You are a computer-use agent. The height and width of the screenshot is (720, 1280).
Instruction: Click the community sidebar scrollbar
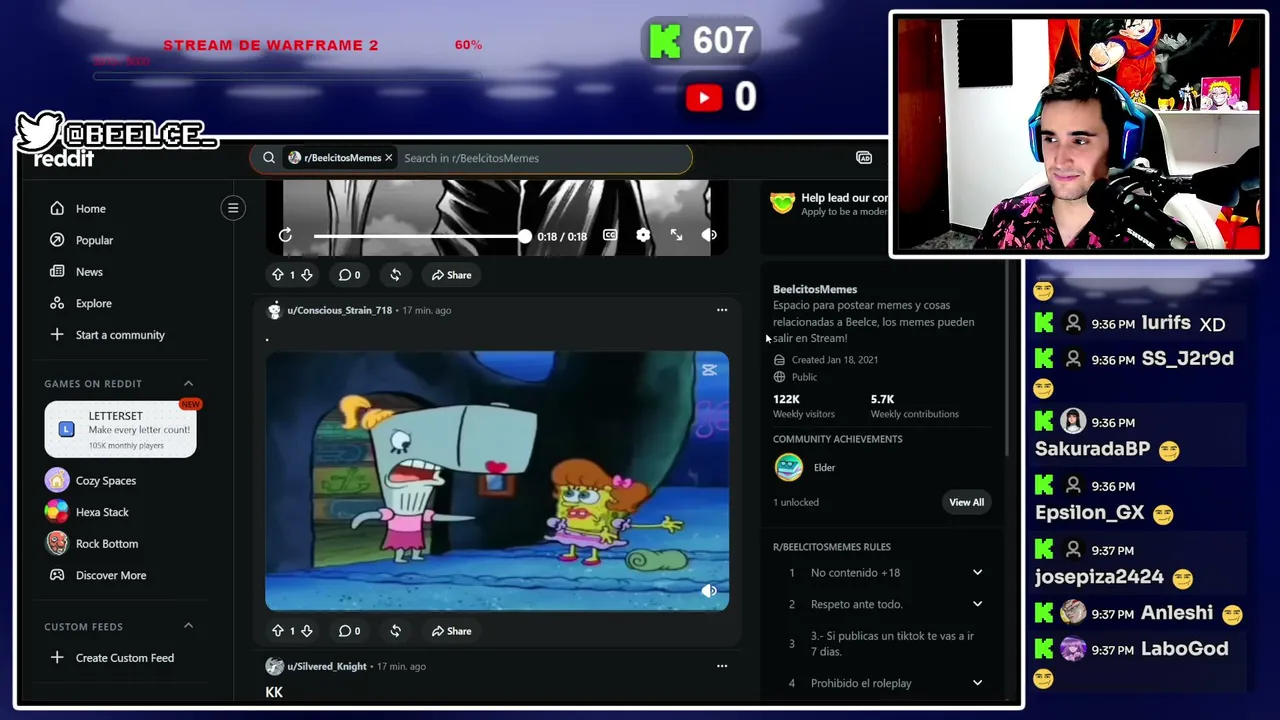coord(1005,360)
